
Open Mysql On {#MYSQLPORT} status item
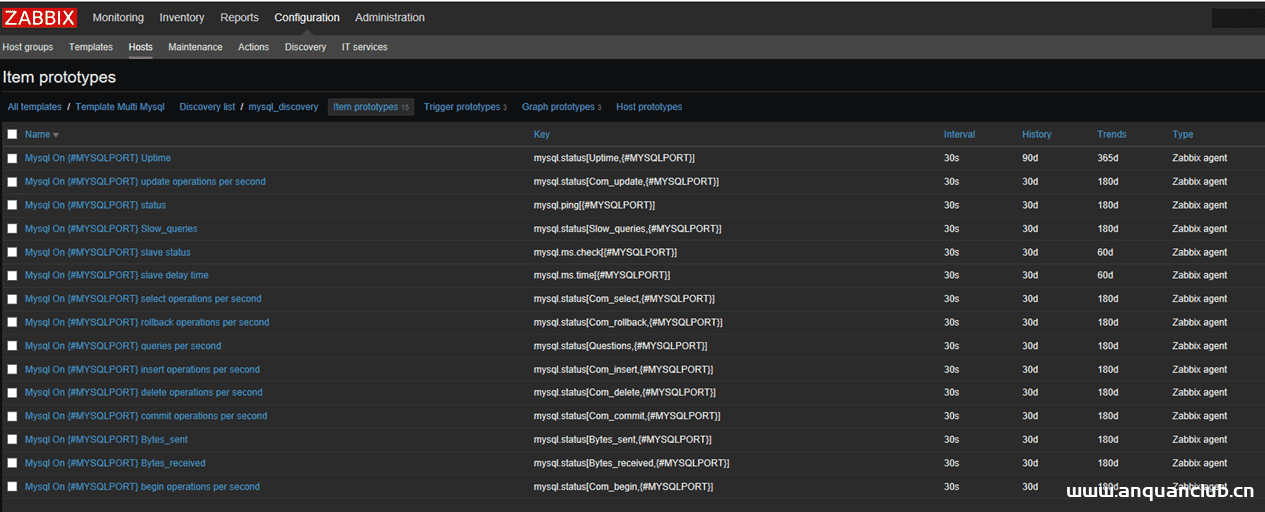point(96,205)
